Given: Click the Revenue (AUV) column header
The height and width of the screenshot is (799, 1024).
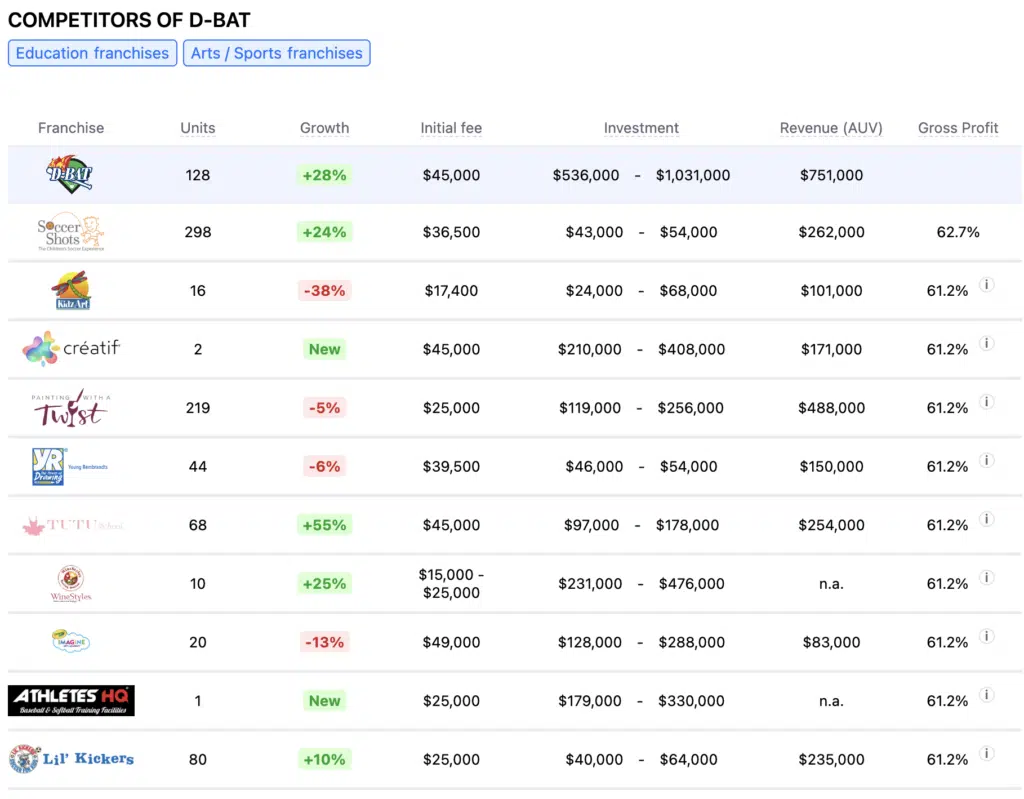Looking at the screenshot, I should coord(831,128).
